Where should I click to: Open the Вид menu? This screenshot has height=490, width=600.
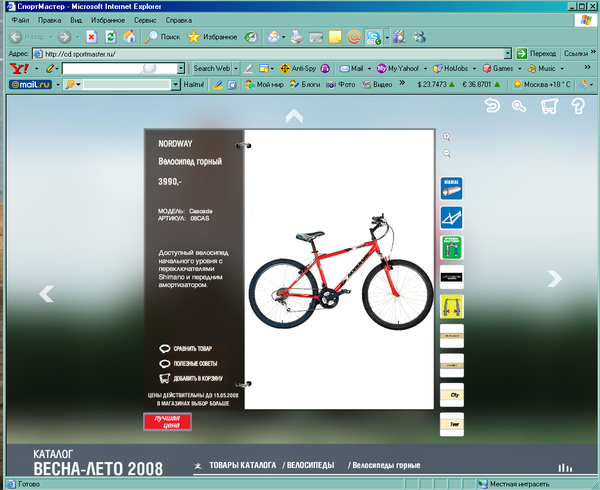(76, 20)
